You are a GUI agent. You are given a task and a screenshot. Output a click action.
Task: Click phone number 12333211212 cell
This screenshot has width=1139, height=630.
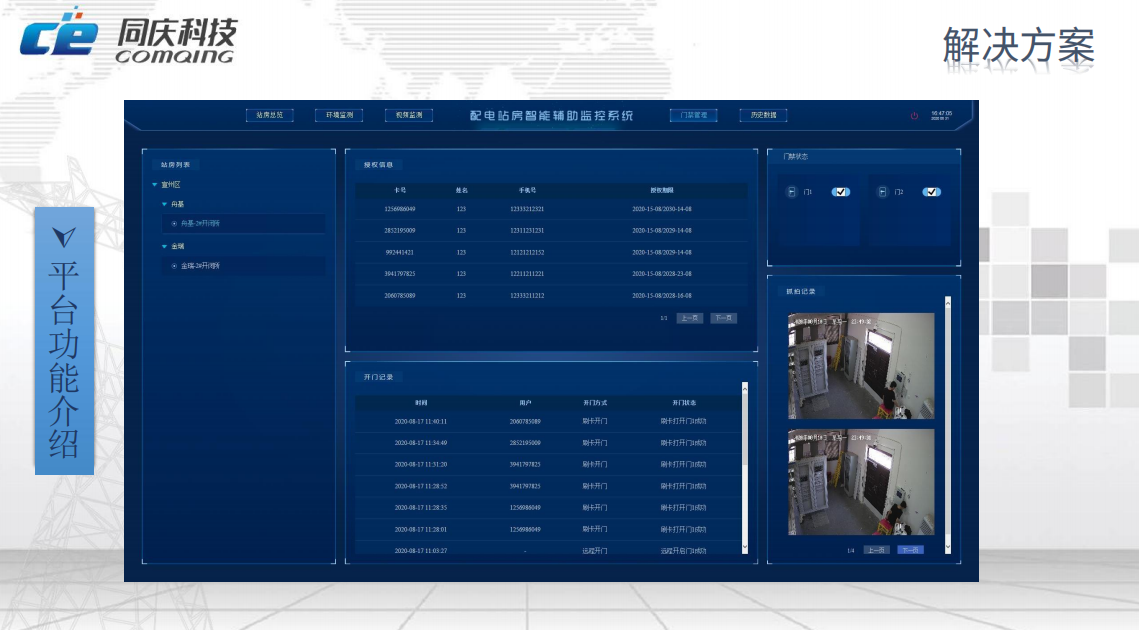point(527,296)
